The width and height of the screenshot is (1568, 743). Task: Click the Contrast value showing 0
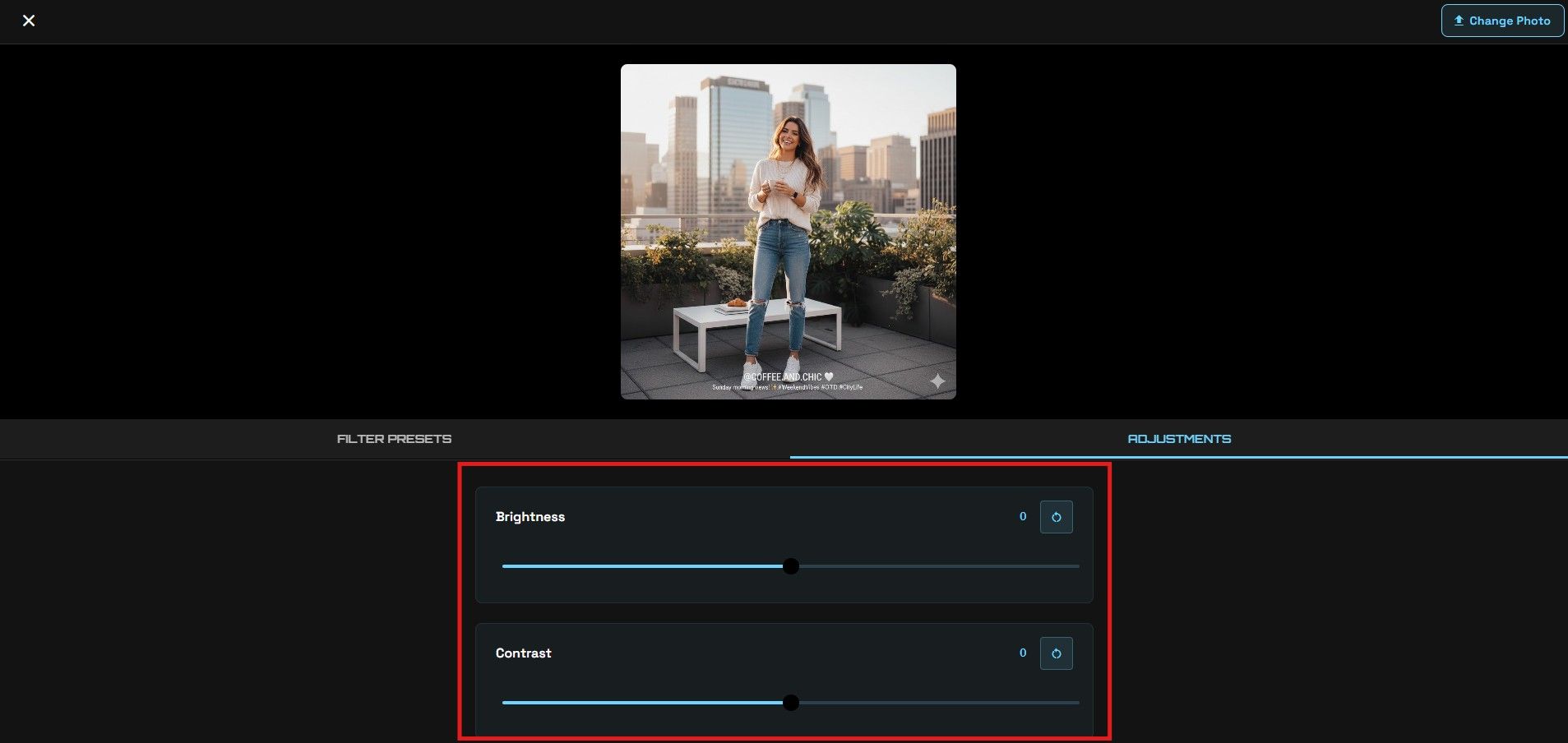pos(1022,653)
